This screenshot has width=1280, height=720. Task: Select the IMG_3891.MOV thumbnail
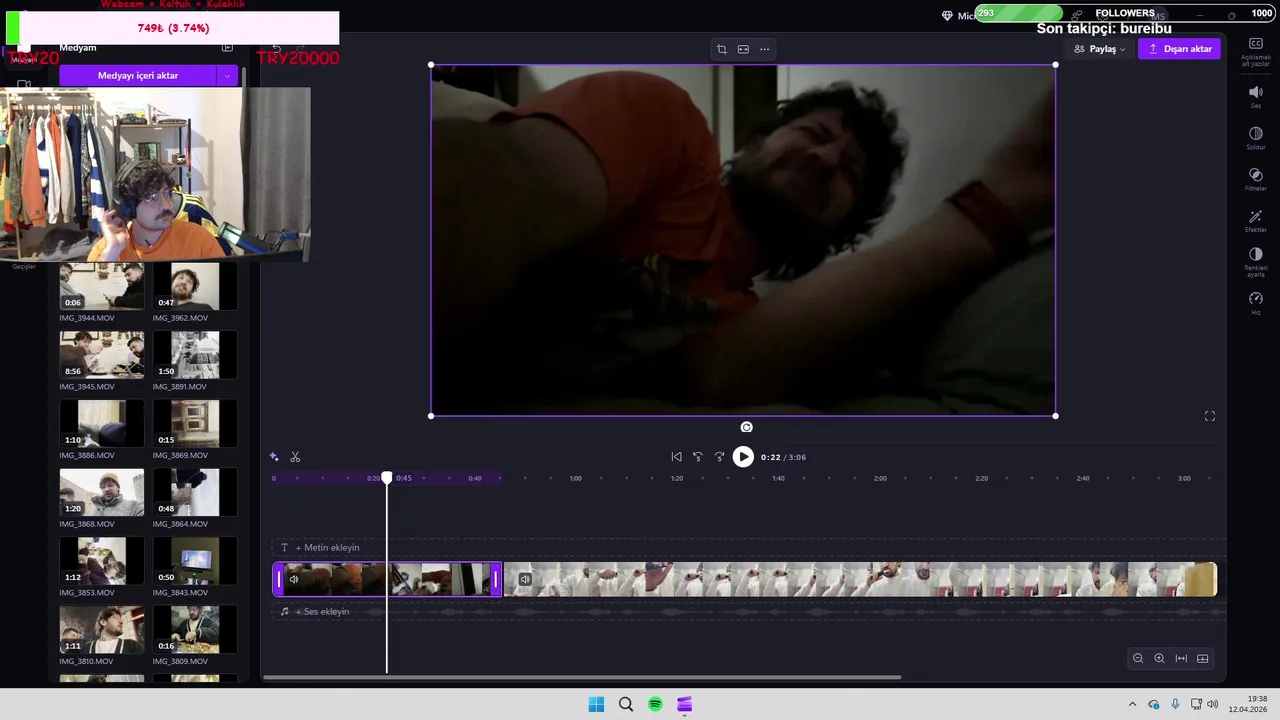pos(195,355)
